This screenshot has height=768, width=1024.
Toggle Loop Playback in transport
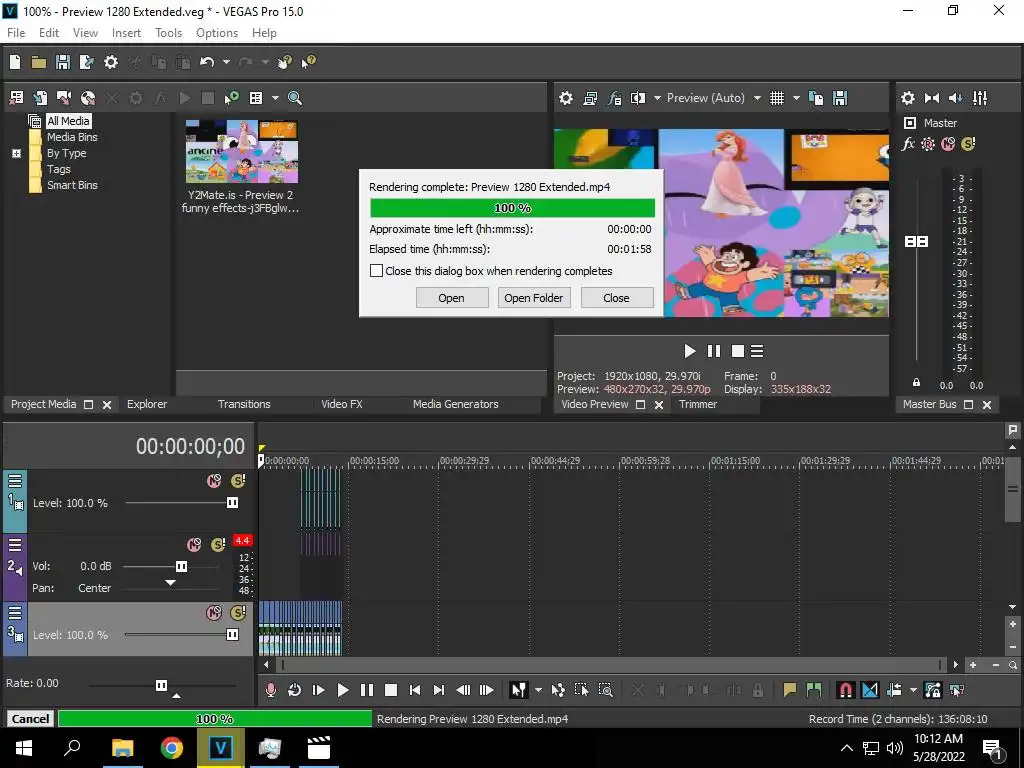point(295,690)
